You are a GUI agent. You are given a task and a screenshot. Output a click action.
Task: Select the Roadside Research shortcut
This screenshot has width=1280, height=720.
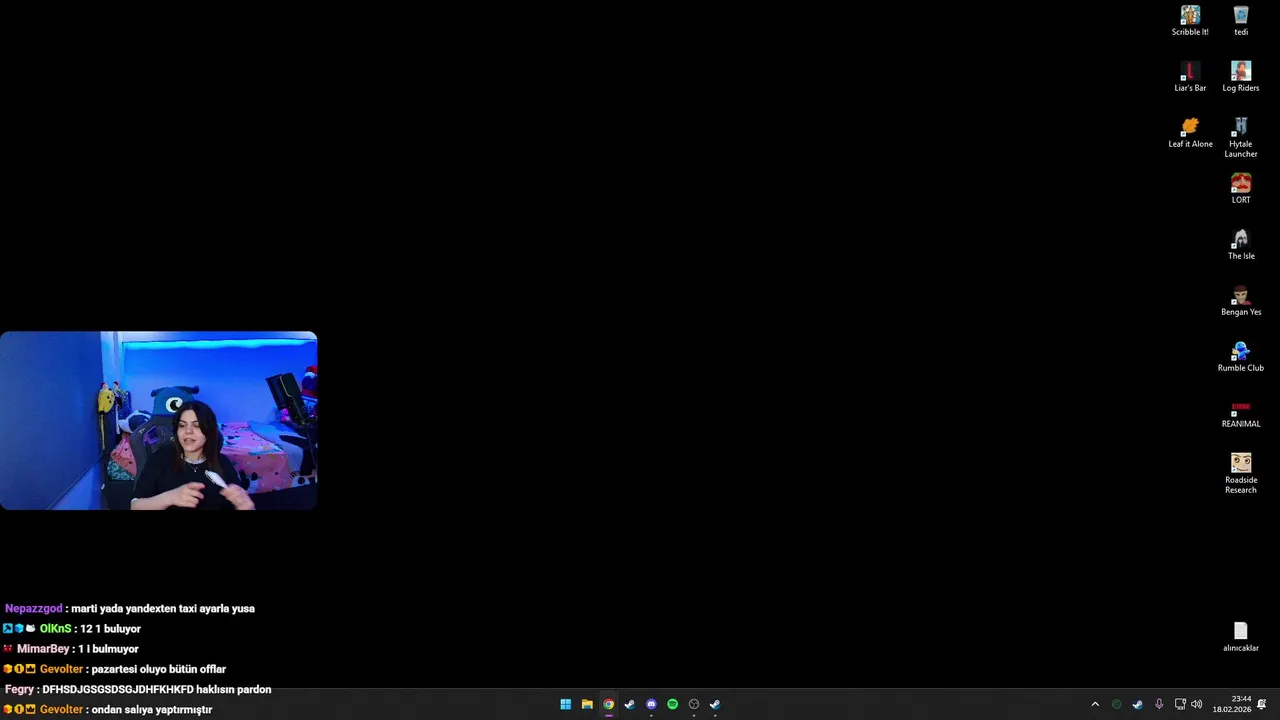pyautogui.click(x=1241, y=473)
